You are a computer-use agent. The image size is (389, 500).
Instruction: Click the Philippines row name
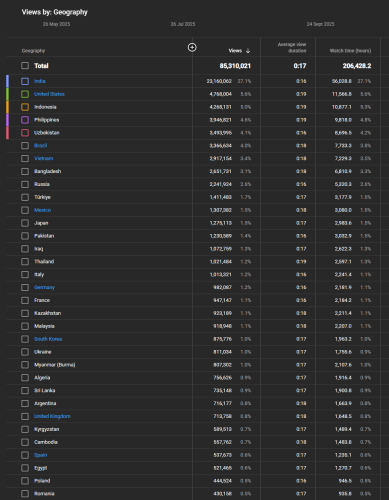(x=47, y=120)
